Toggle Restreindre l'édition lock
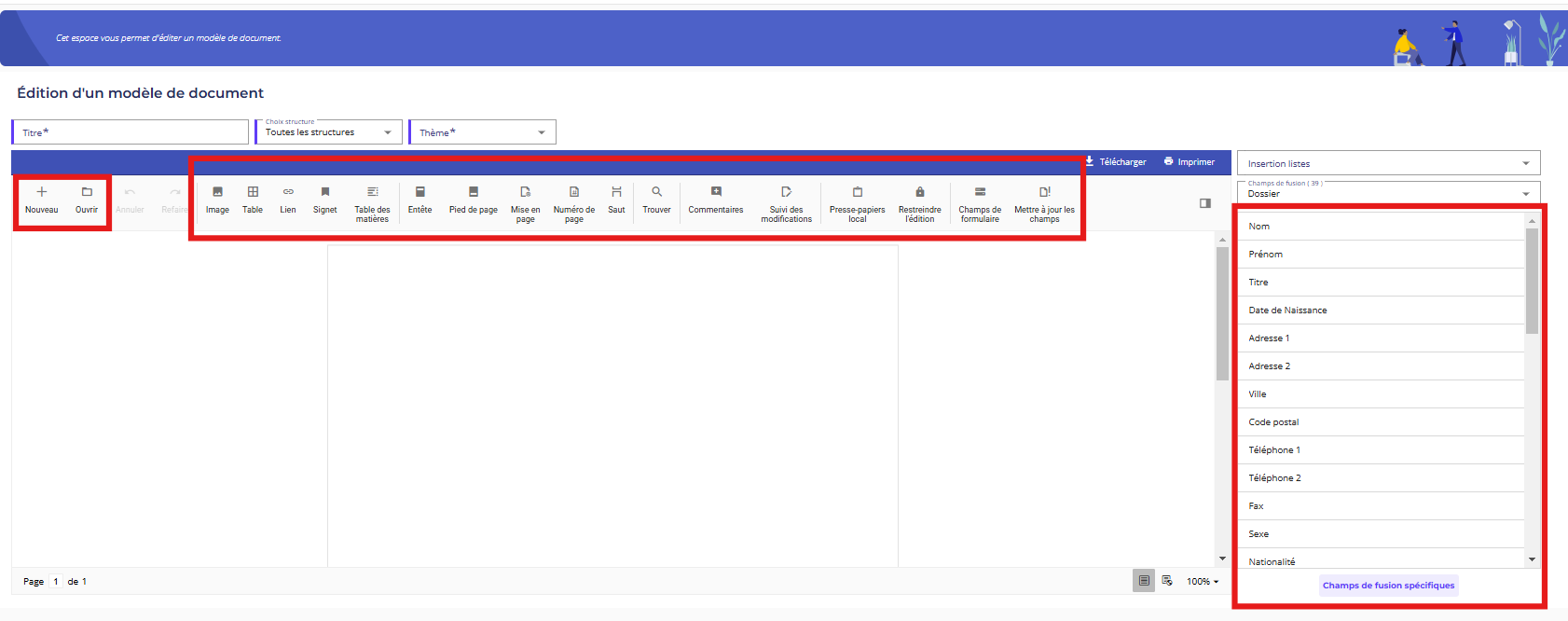The height and width of the screenshot is (621, 1568). point(919,193)
